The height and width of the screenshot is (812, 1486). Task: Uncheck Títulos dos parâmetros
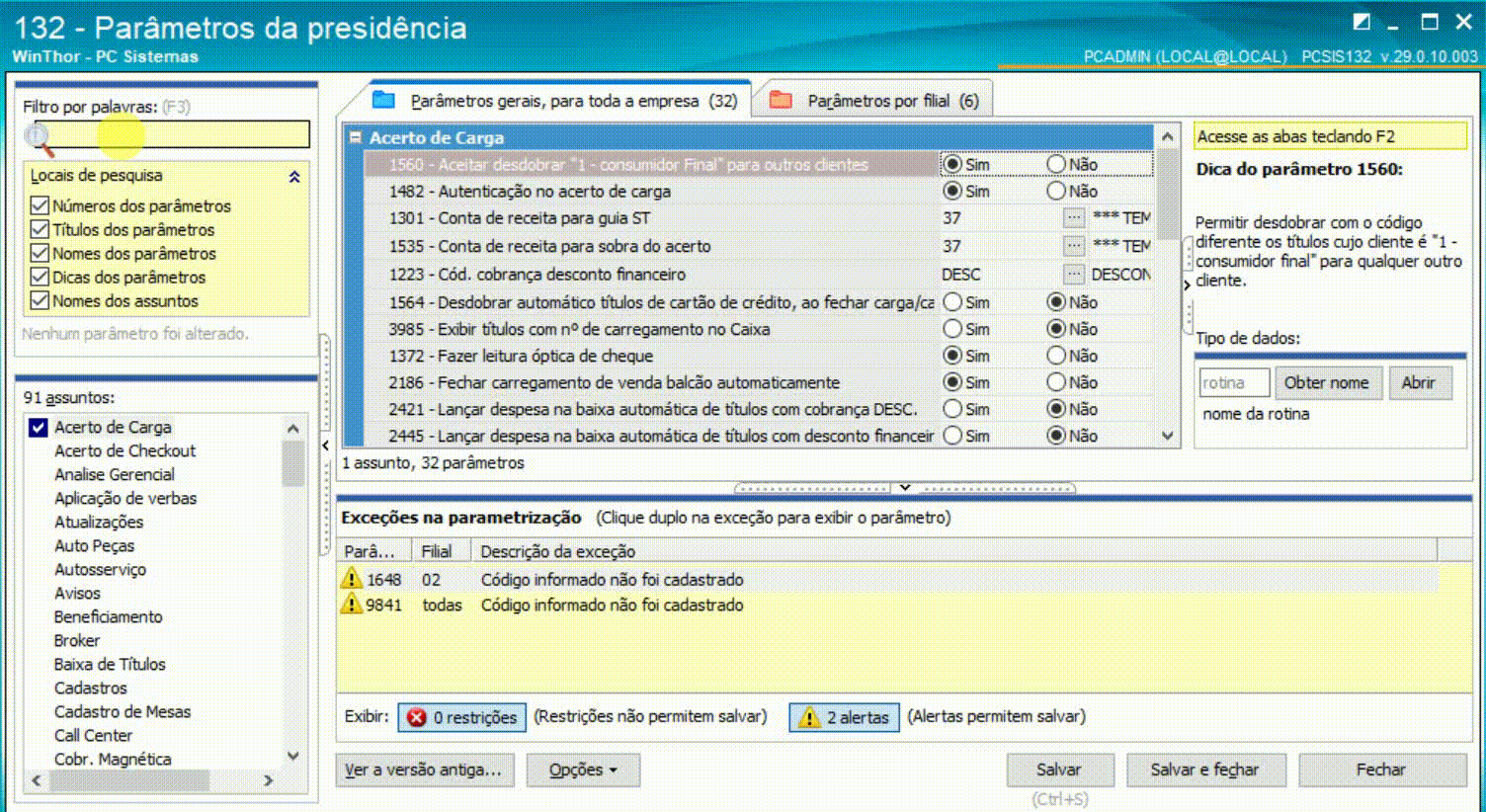40,229
